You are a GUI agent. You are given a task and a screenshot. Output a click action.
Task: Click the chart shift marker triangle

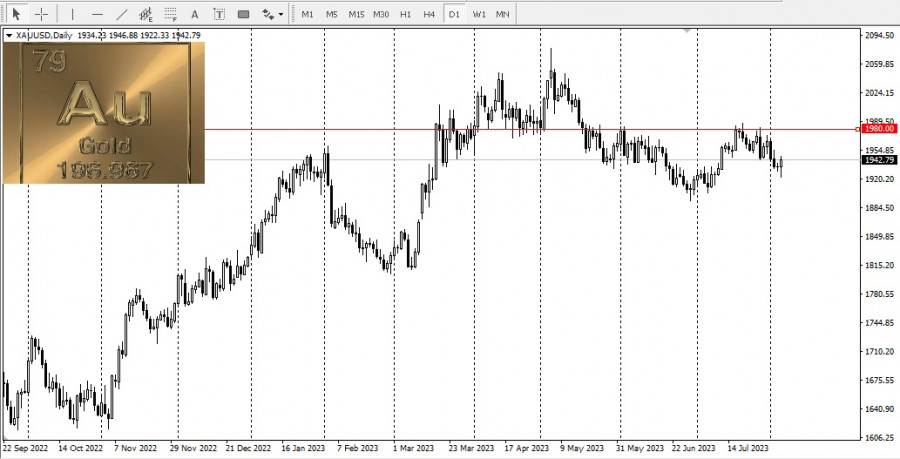[x=687, y=31]
